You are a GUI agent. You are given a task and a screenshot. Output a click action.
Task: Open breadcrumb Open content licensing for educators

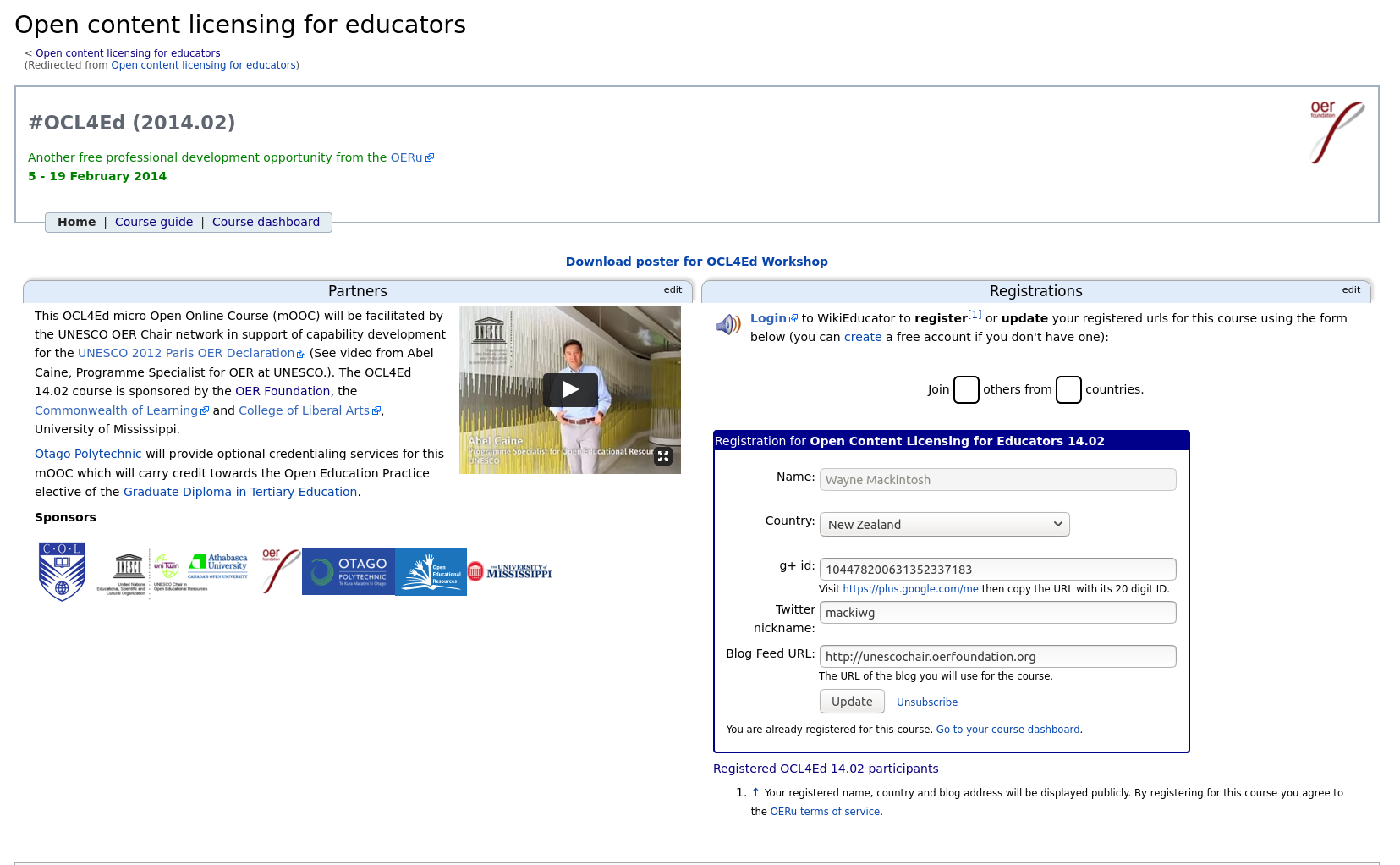tap(128, 53)
